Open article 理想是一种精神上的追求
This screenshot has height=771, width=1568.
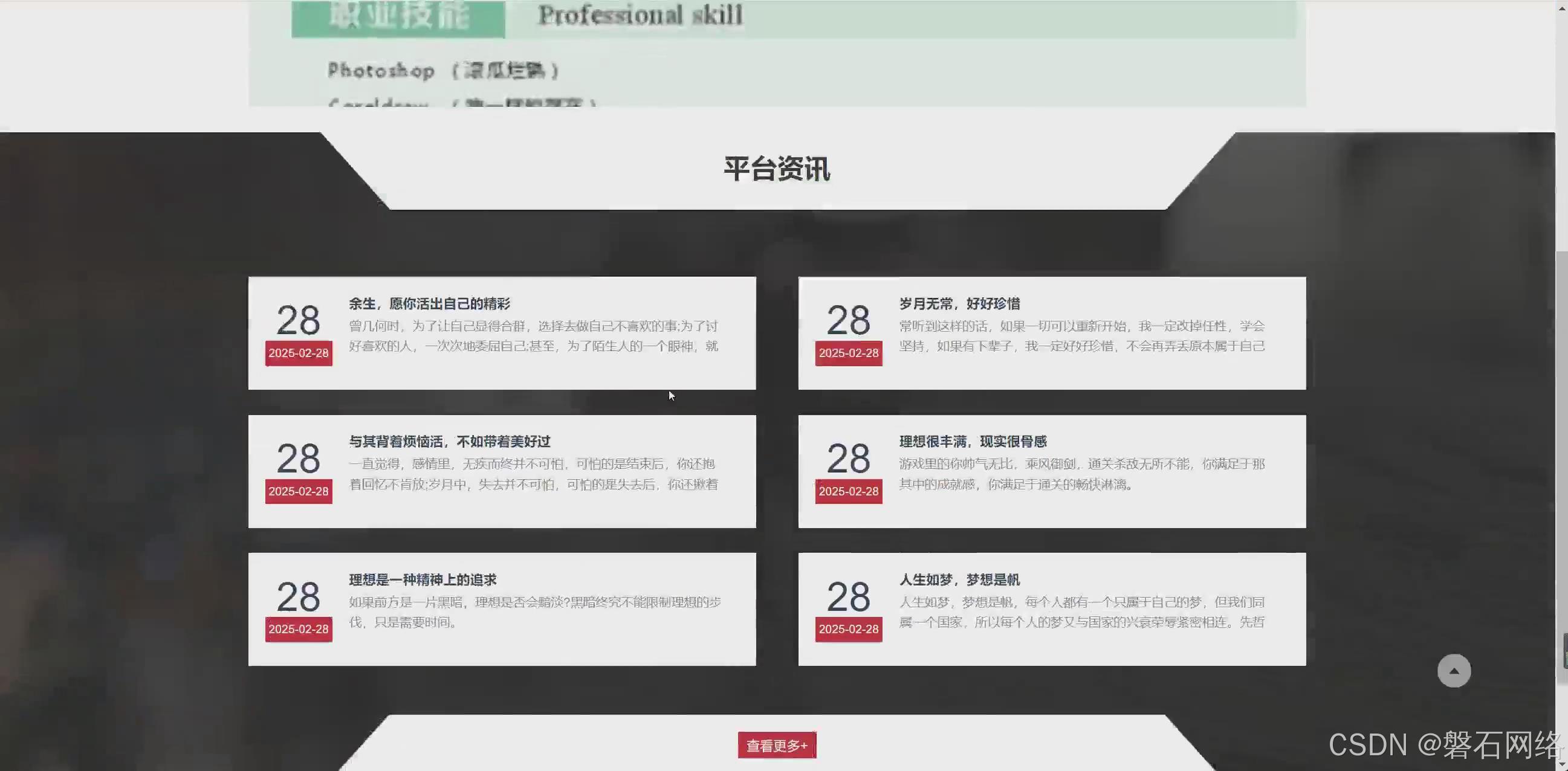pyautogui.click(x=426, y=579)
